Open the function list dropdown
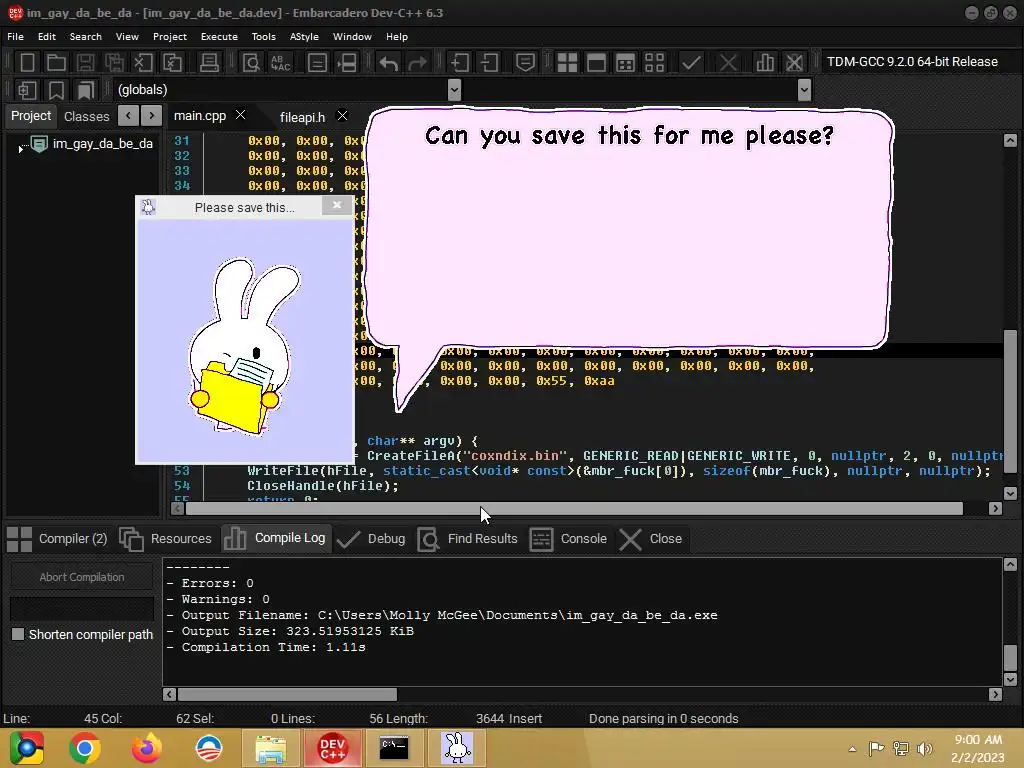1024x768 pixels. 805,89
